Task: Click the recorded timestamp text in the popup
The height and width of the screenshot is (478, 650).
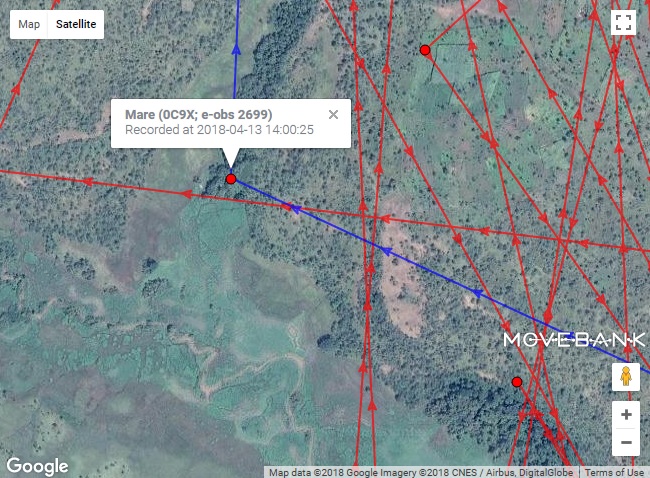Action: point(219,130)
